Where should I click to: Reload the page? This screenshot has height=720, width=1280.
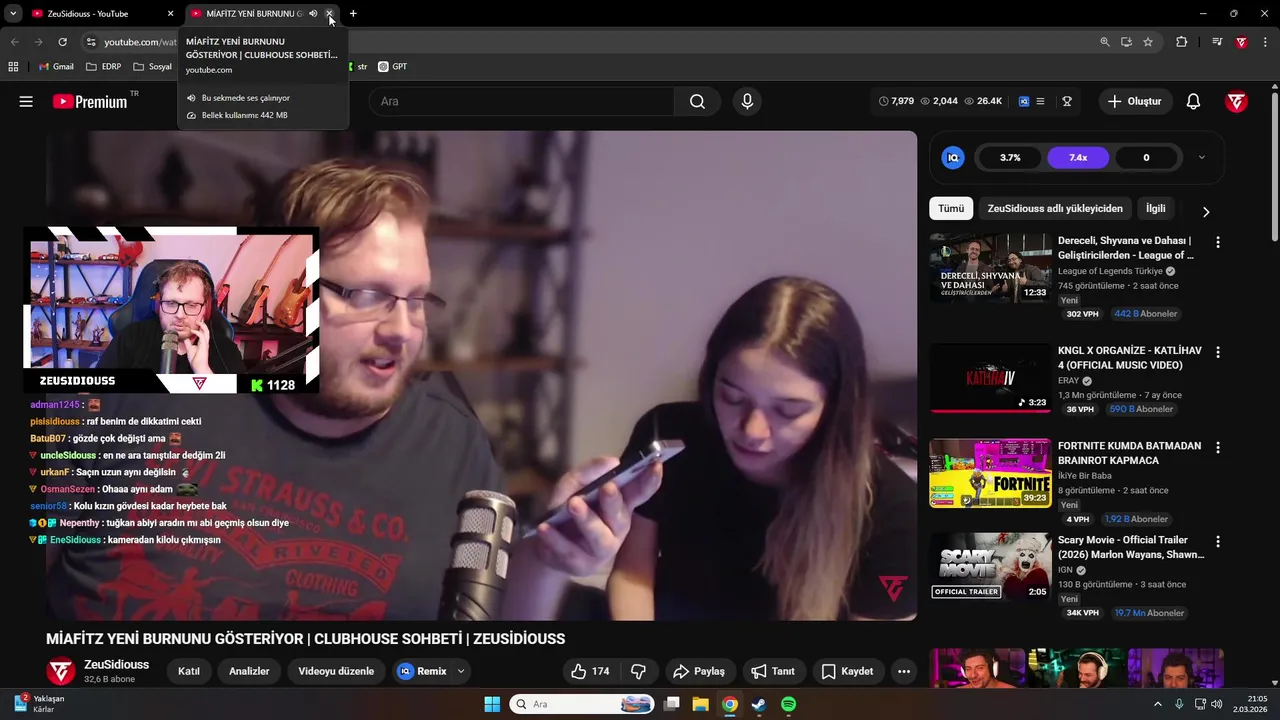(x=62, y=42)
